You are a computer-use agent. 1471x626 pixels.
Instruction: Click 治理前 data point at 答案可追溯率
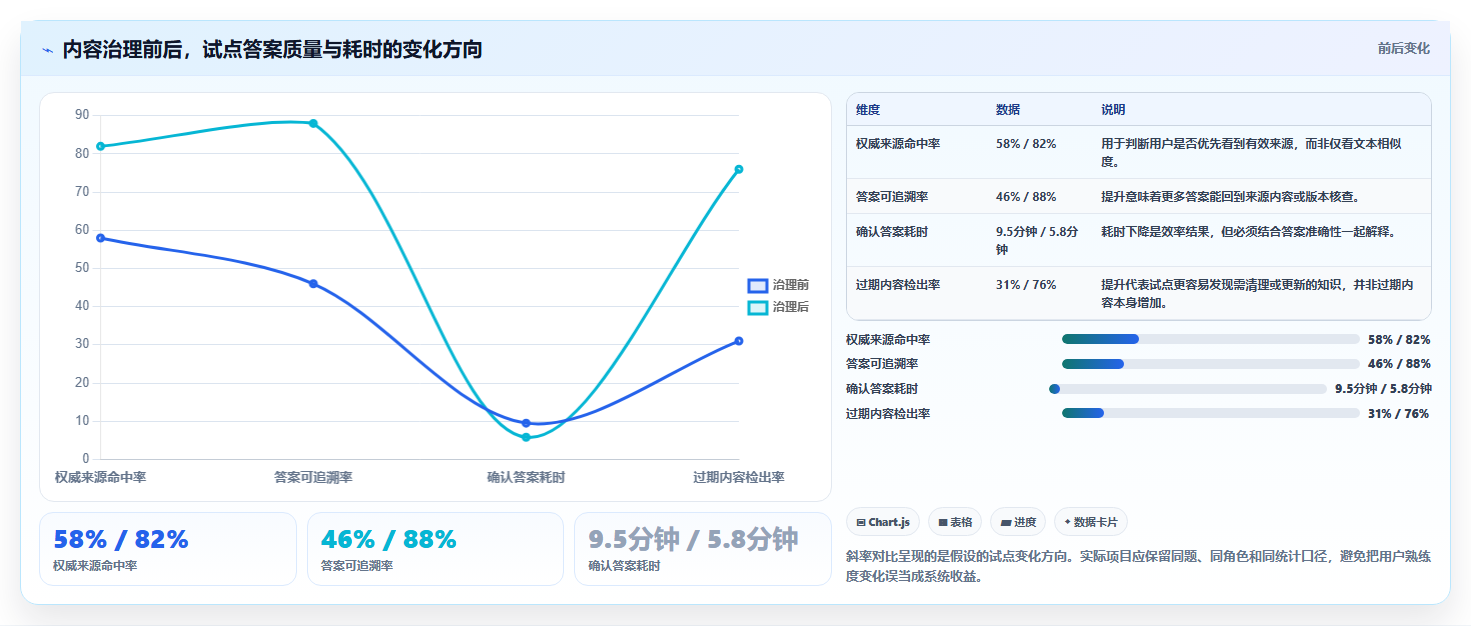[x=313, y=284]
